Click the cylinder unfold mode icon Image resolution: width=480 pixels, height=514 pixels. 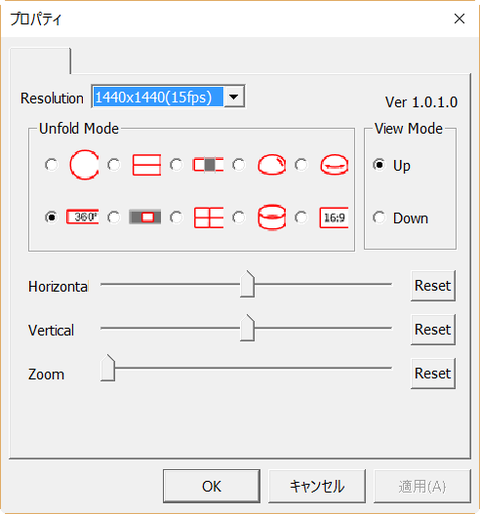coord(272,217)
